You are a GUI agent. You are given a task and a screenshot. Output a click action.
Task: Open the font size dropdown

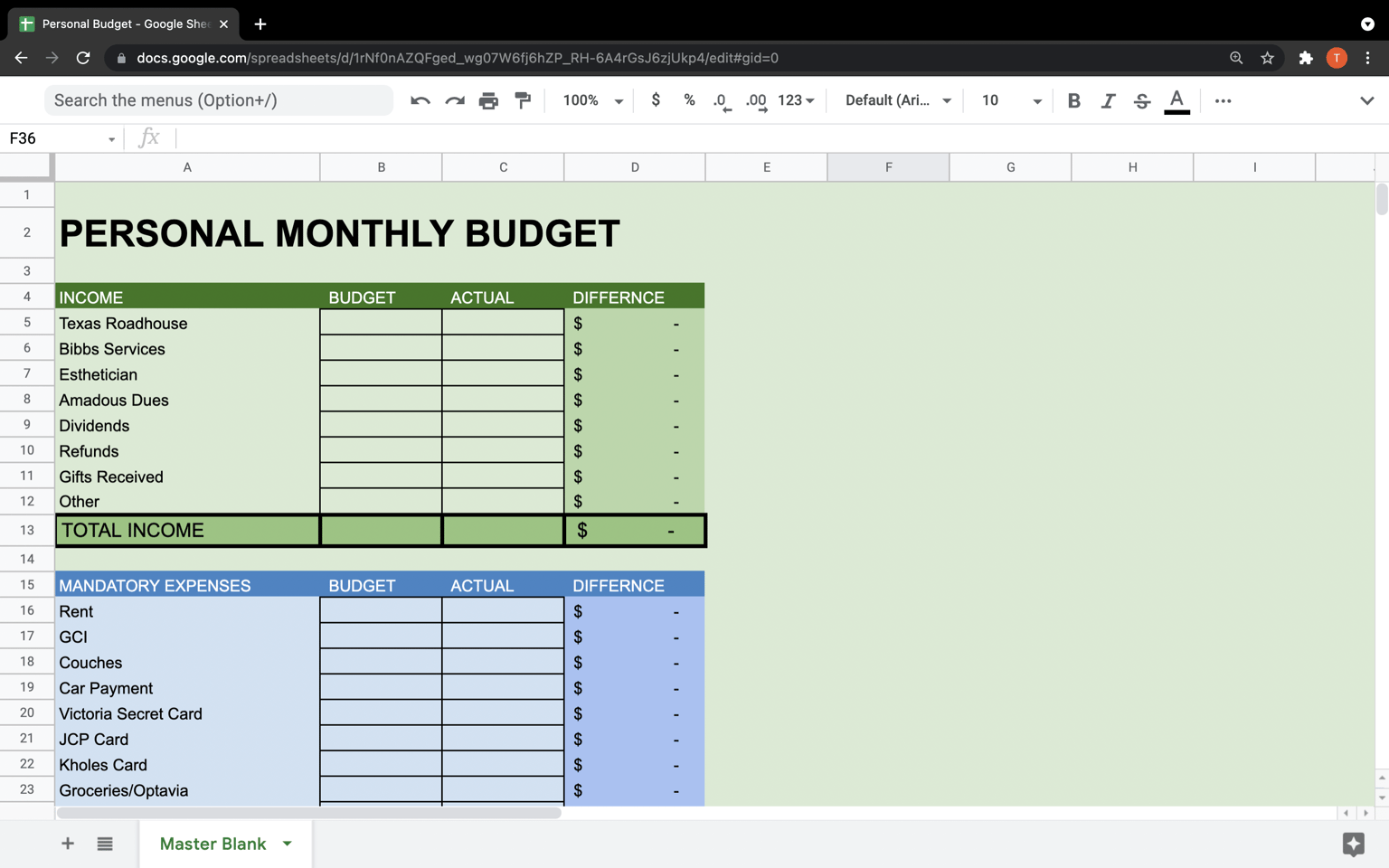coord(1011,100)
